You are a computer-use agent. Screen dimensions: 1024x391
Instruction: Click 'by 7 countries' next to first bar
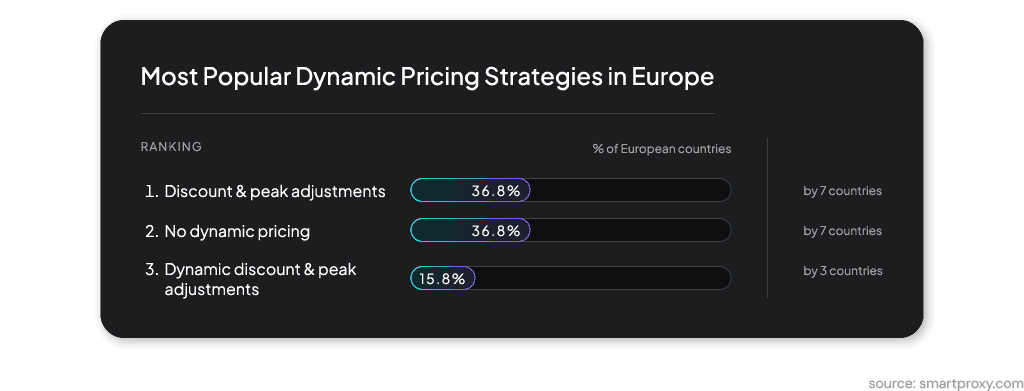coord(842,191)
